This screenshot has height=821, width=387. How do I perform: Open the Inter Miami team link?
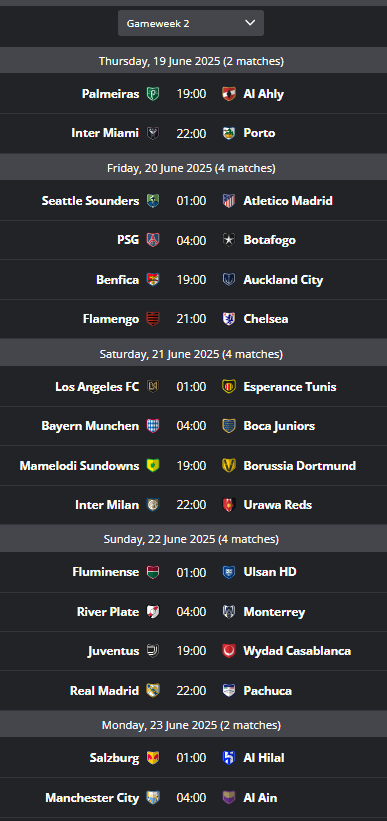click(105, 134)
